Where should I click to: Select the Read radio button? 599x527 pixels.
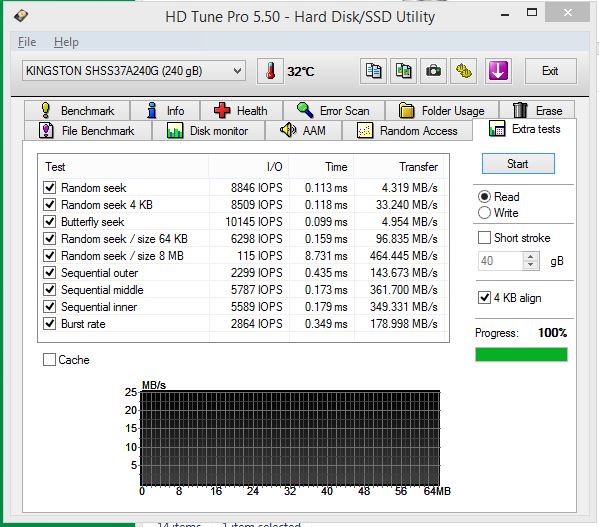pos(484,197)
